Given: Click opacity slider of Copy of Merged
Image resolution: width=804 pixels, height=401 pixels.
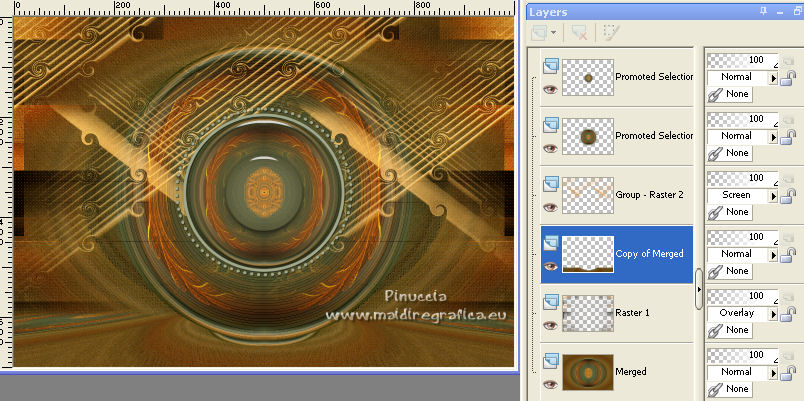Looking at the screenshot, I should click(x=742, y=237).
